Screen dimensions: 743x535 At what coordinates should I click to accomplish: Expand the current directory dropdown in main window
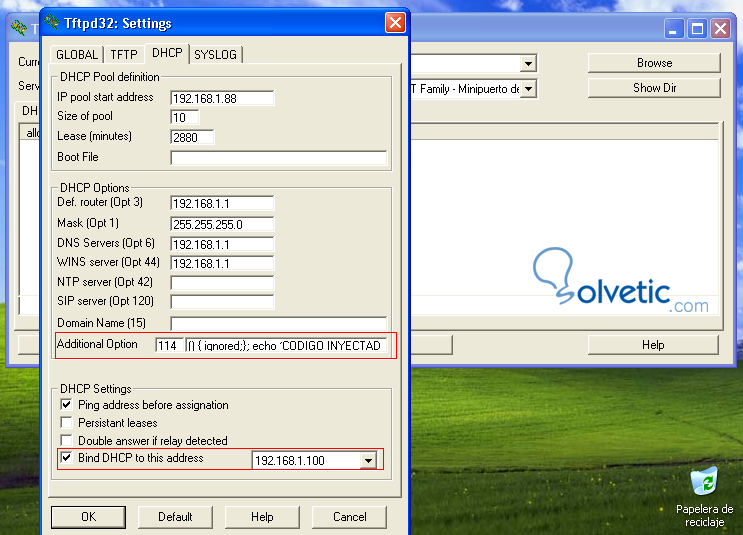pos(528,63)
